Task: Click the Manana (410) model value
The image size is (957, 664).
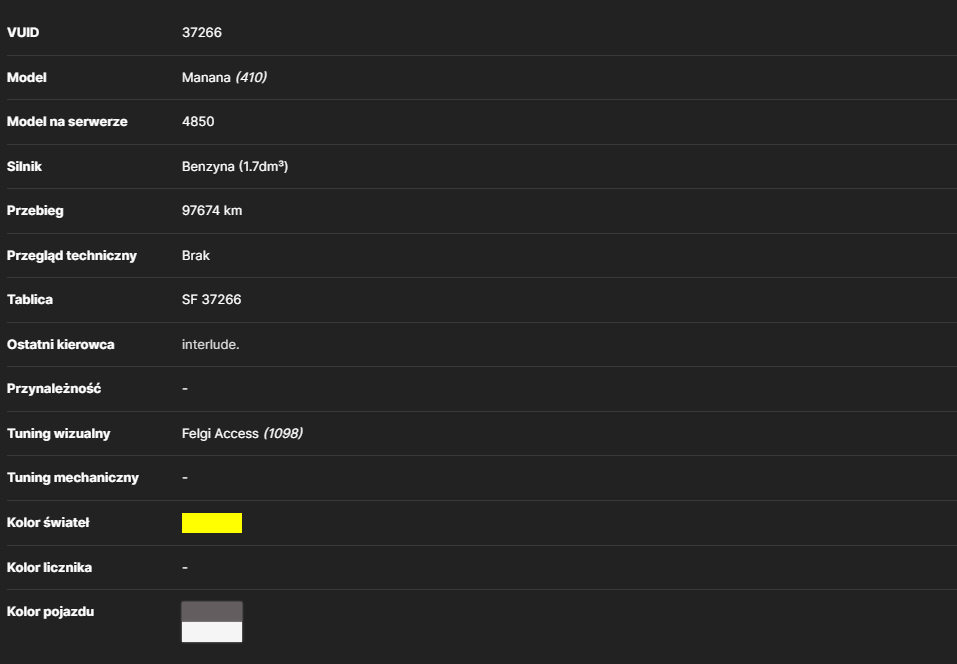Action: (224, 78)
